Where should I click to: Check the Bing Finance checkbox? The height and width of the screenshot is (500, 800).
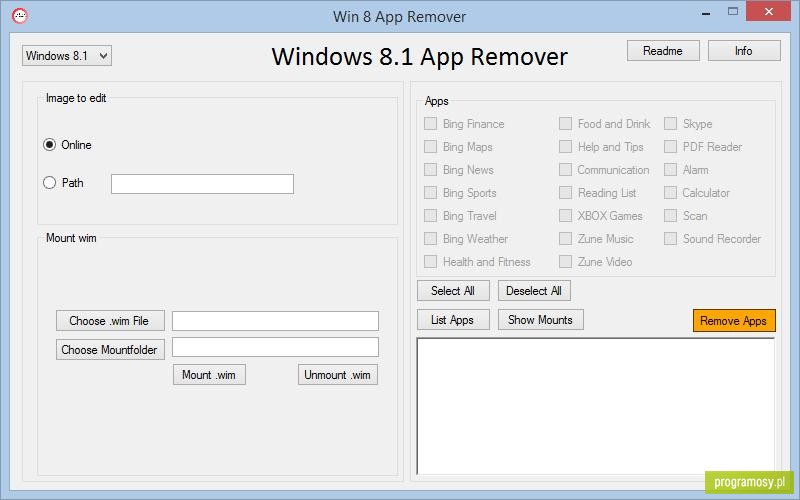[x=430, y=123]
